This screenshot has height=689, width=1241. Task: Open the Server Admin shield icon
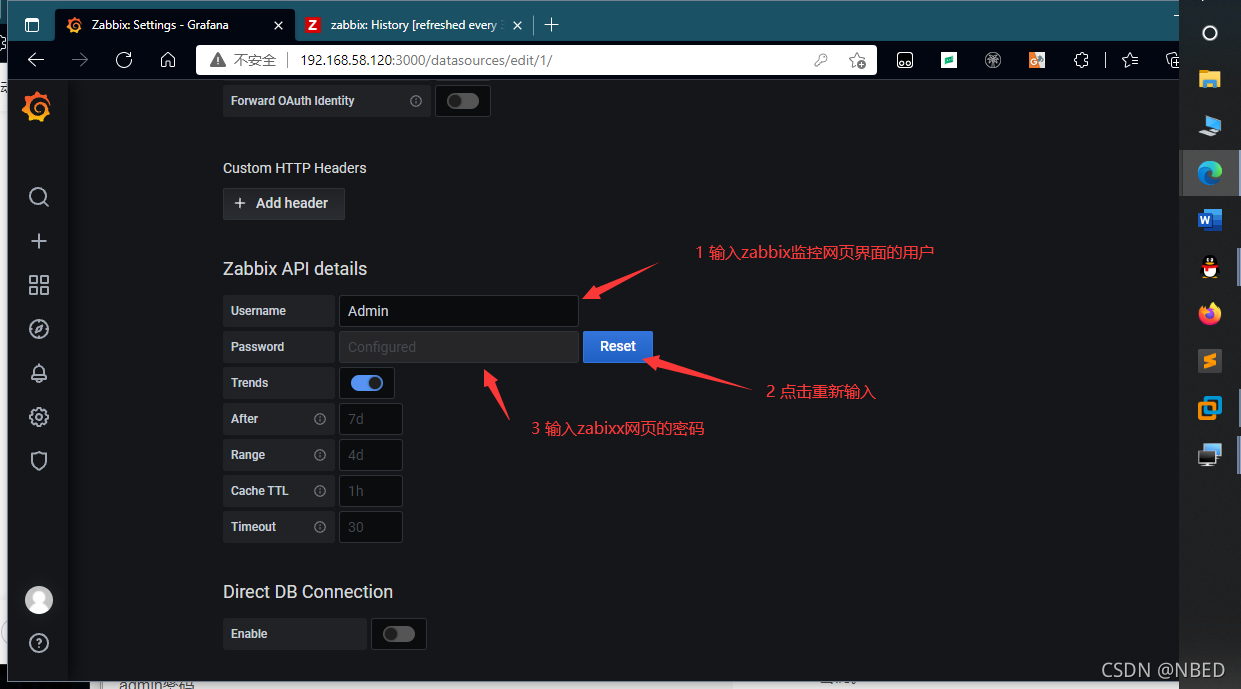(39, 461)
